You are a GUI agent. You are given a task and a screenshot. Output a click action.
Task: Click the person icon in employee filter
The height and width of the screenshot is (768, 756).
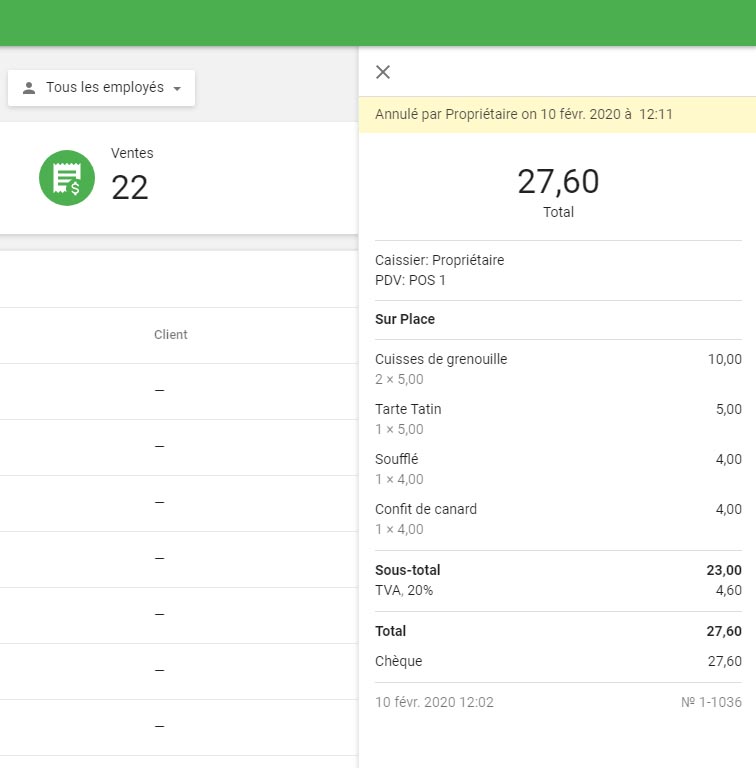(x=29, y=88)
